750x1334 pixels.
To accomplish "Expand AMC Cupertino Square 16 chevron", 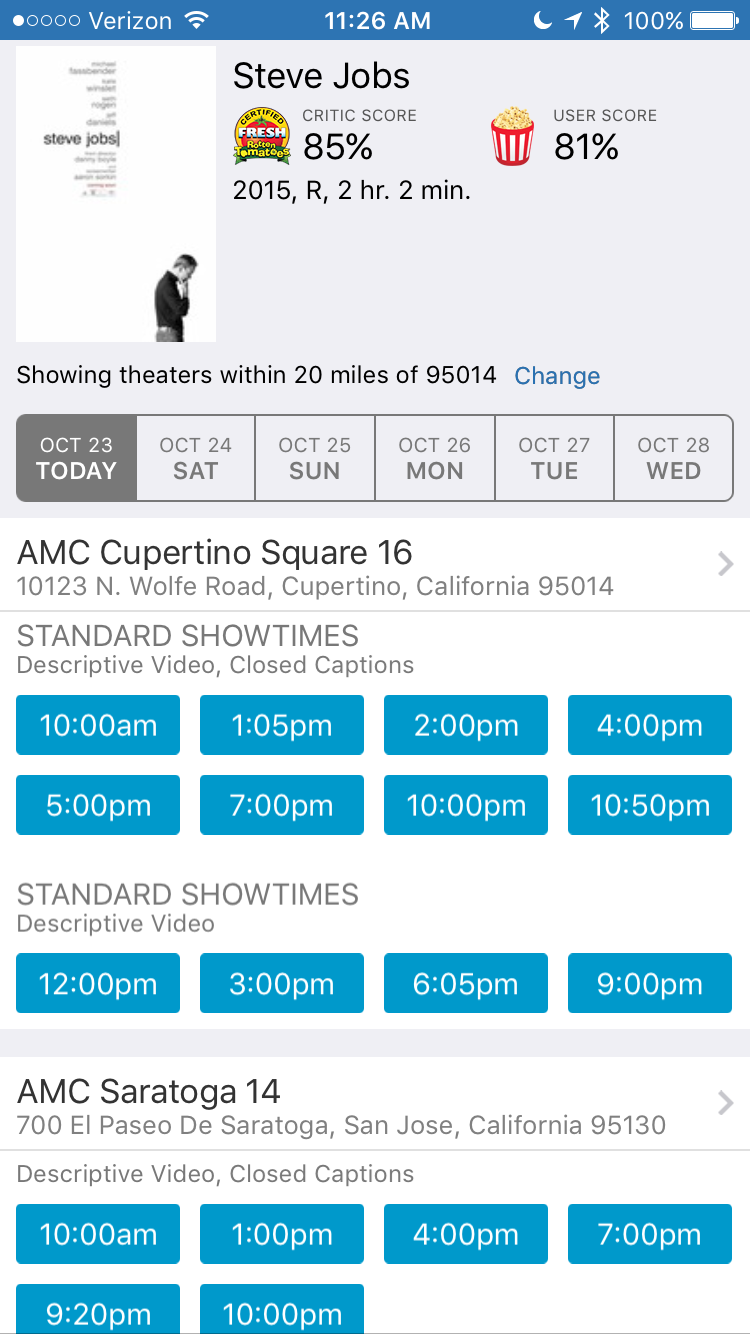I will pyautogui.click(x=727, y=565).
